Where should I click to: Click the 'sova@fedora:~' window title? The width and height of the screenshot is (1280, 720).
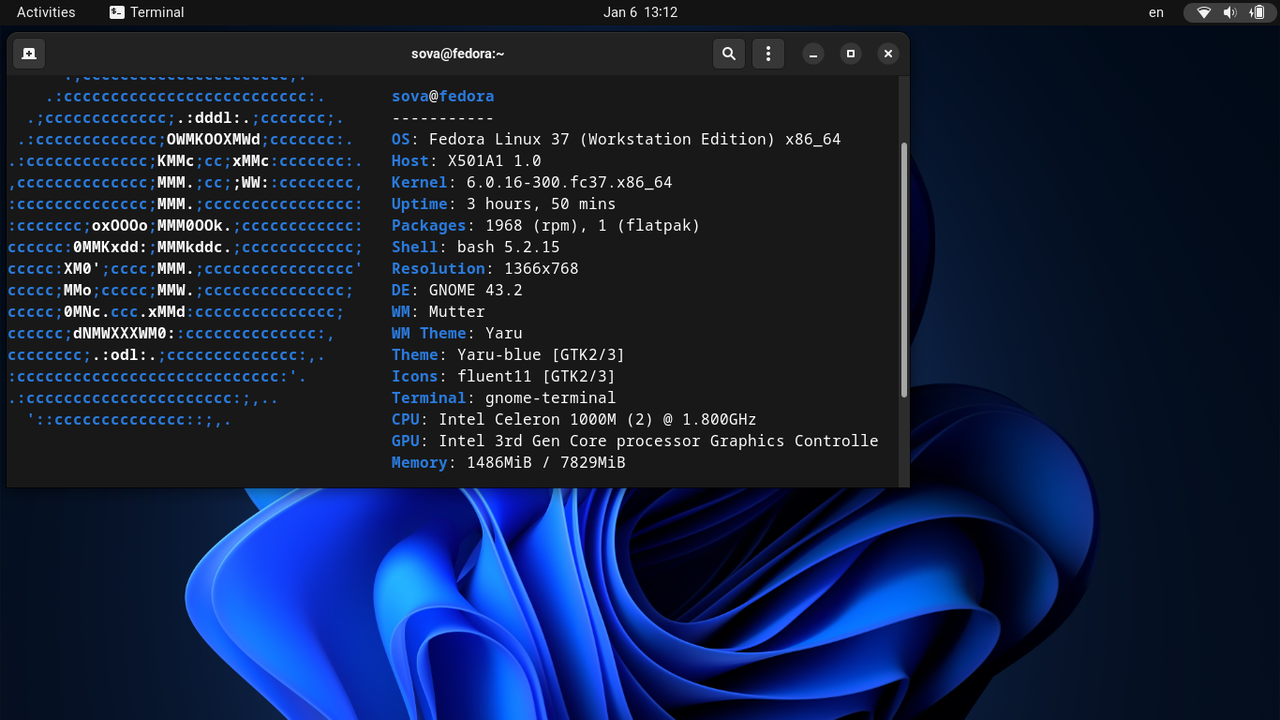[x=458, y=54]
